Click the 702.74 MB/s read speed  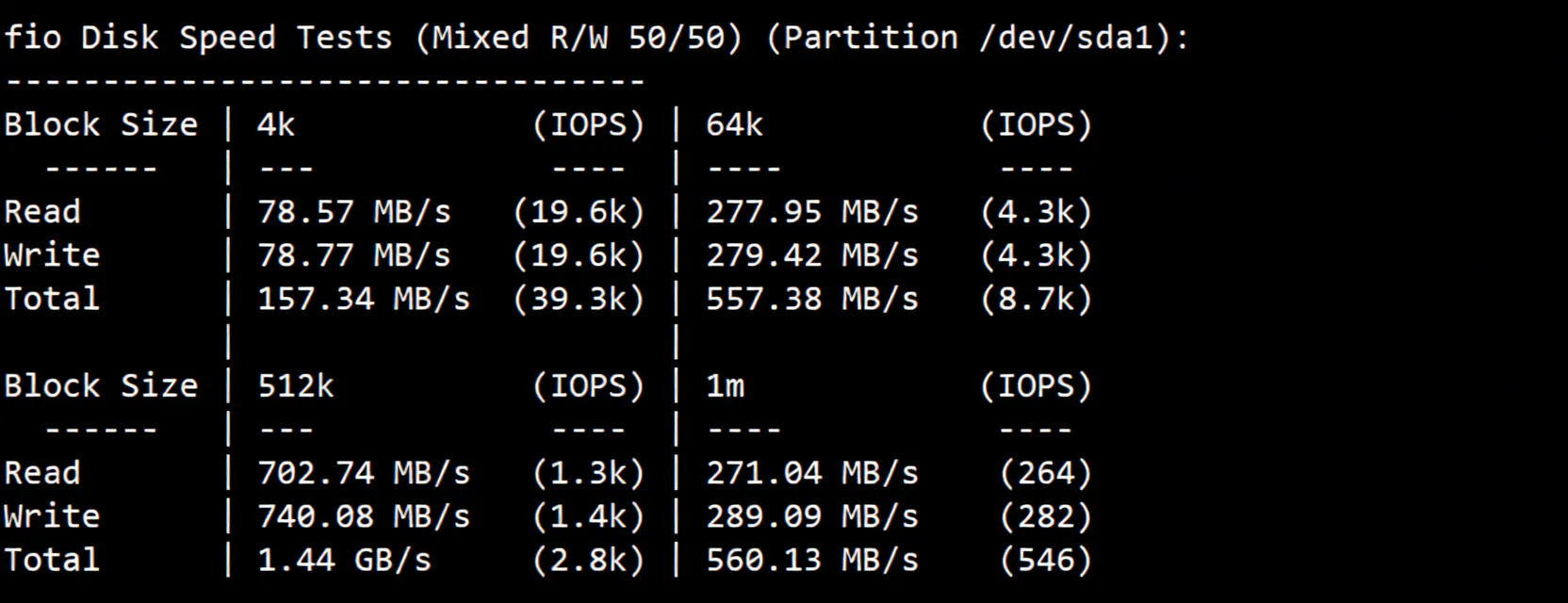[x=363, y=473]
